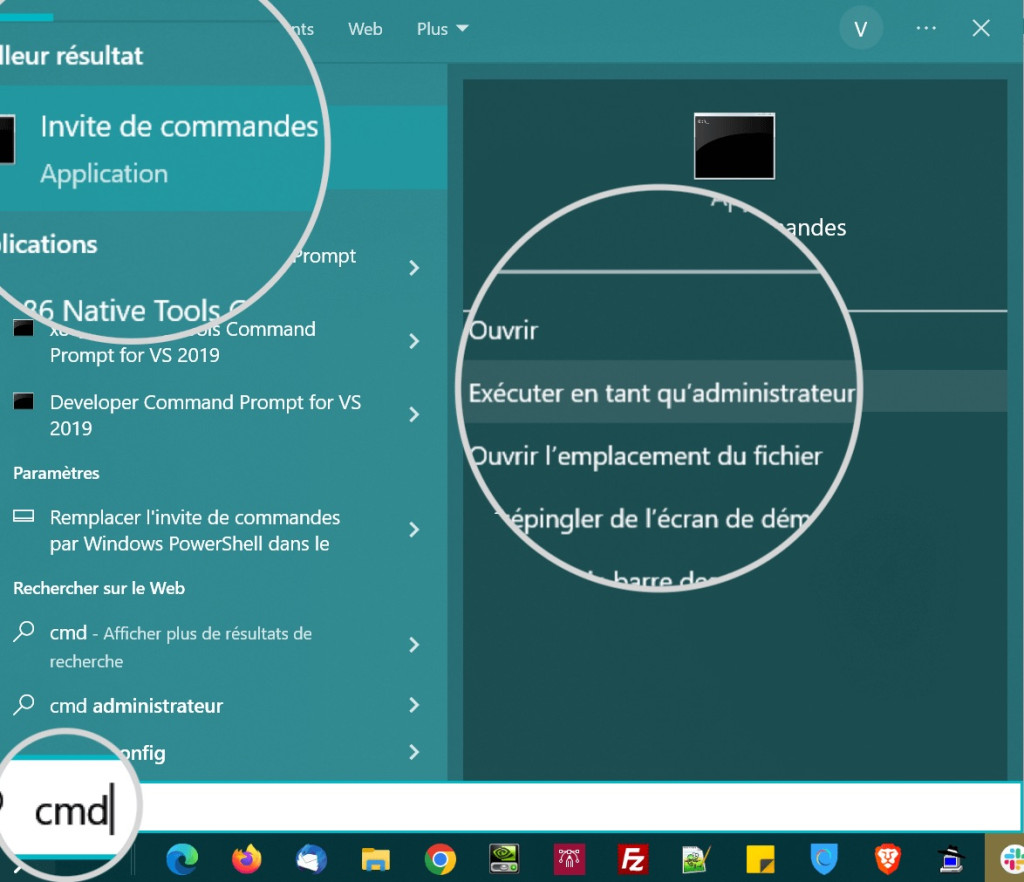Viewport: 1024px width, 882px height.
Task: Select Ouvrir l'emplacement du fichier
Action: point(645,456)
